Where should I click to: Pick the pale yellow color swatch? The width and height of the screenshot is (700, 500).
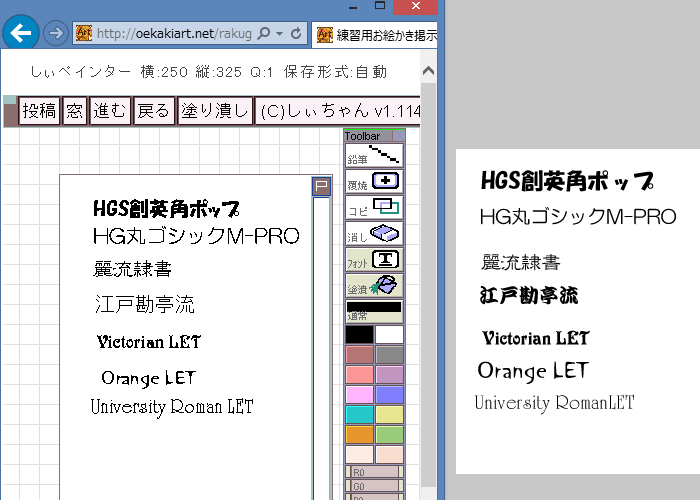point(389,414)
